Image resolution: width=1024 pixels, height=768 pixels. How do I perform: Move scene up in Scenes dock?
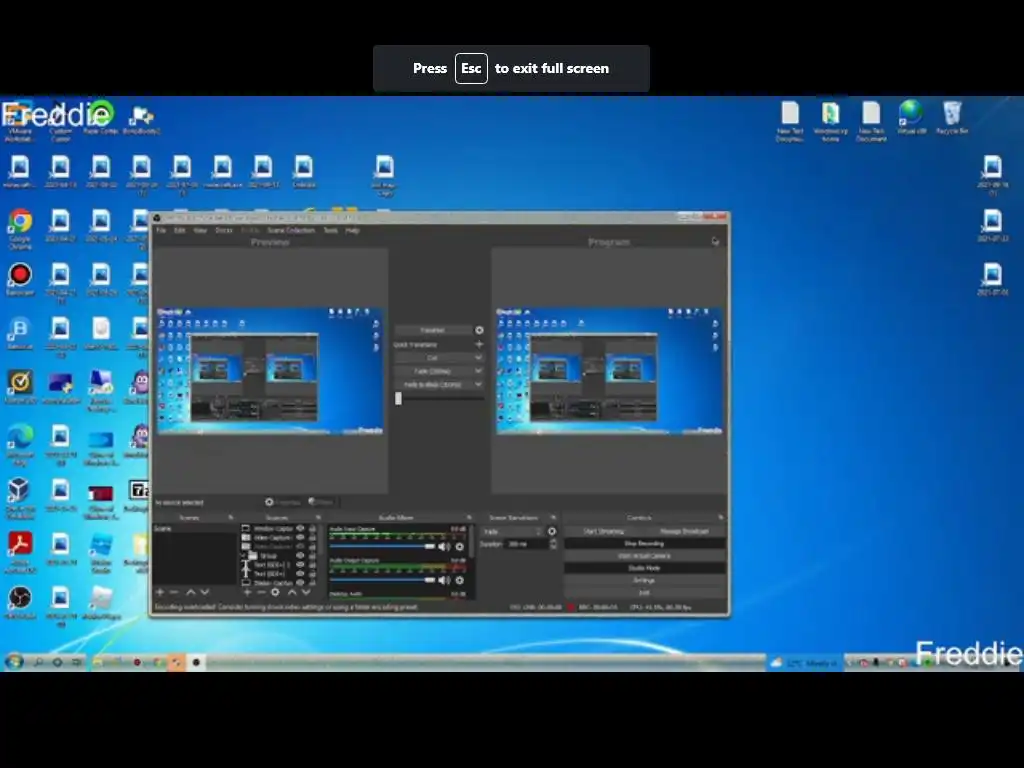191,592
